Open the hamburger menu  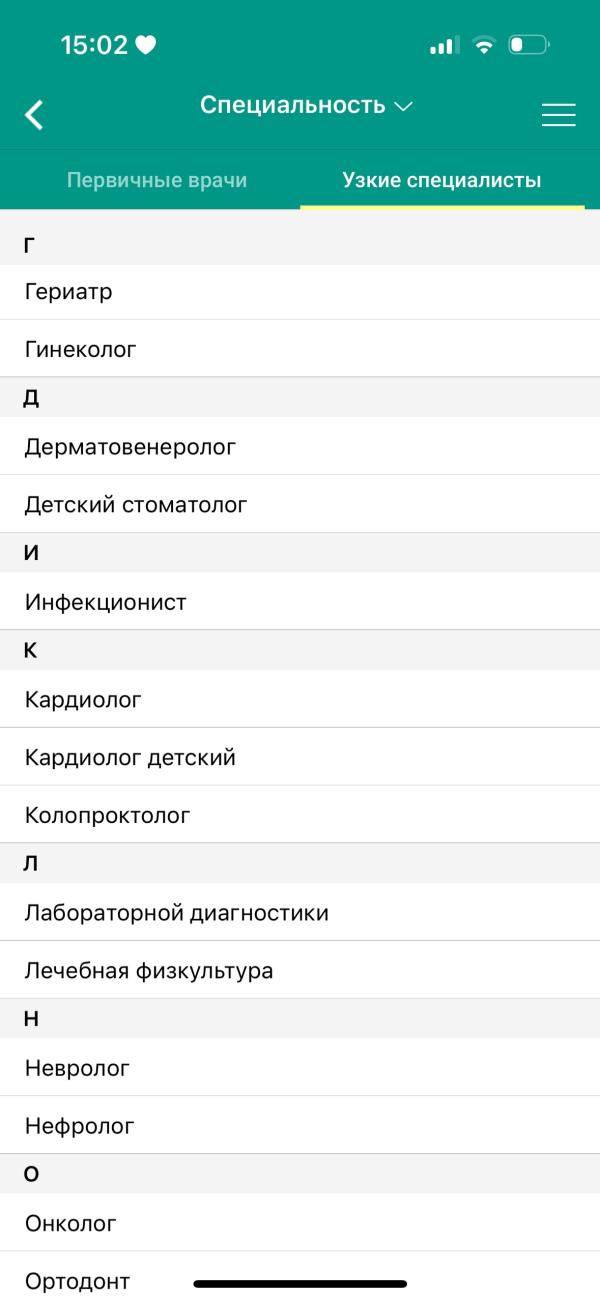coord(558,115)
